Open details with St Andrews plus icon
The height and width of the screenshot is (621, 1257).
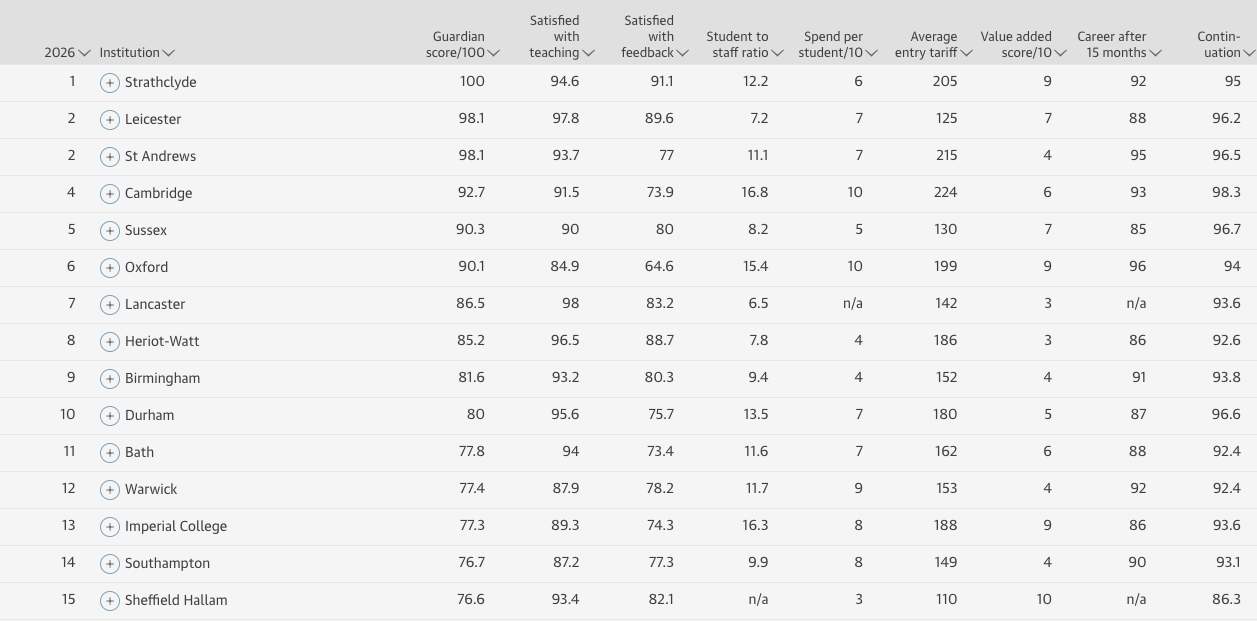pyautogui.click(x=110, y=157)
